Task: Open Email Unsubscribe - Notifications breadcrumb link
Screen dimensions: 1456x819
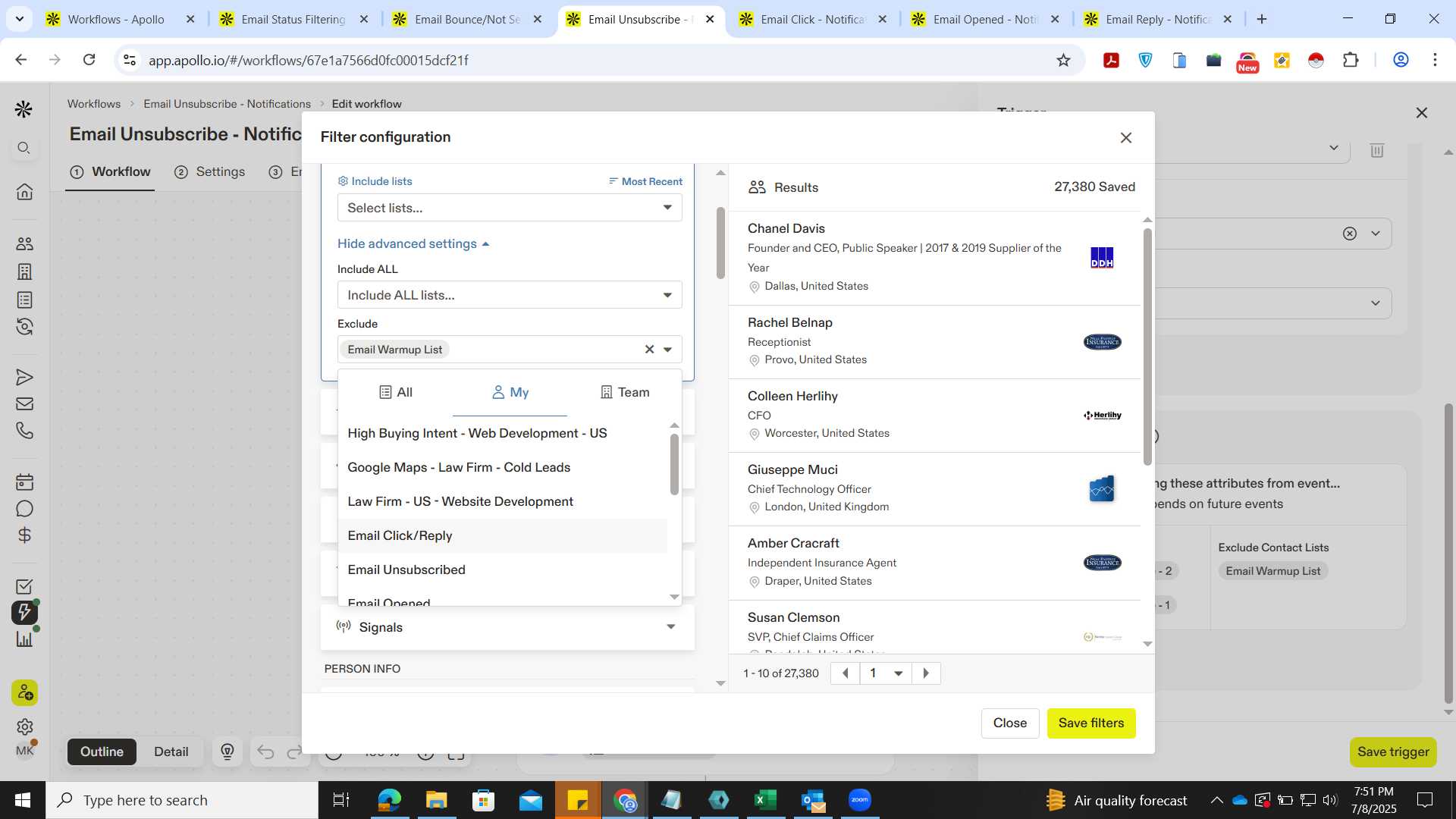Action: pyautogui.click(x=227, y=104)
